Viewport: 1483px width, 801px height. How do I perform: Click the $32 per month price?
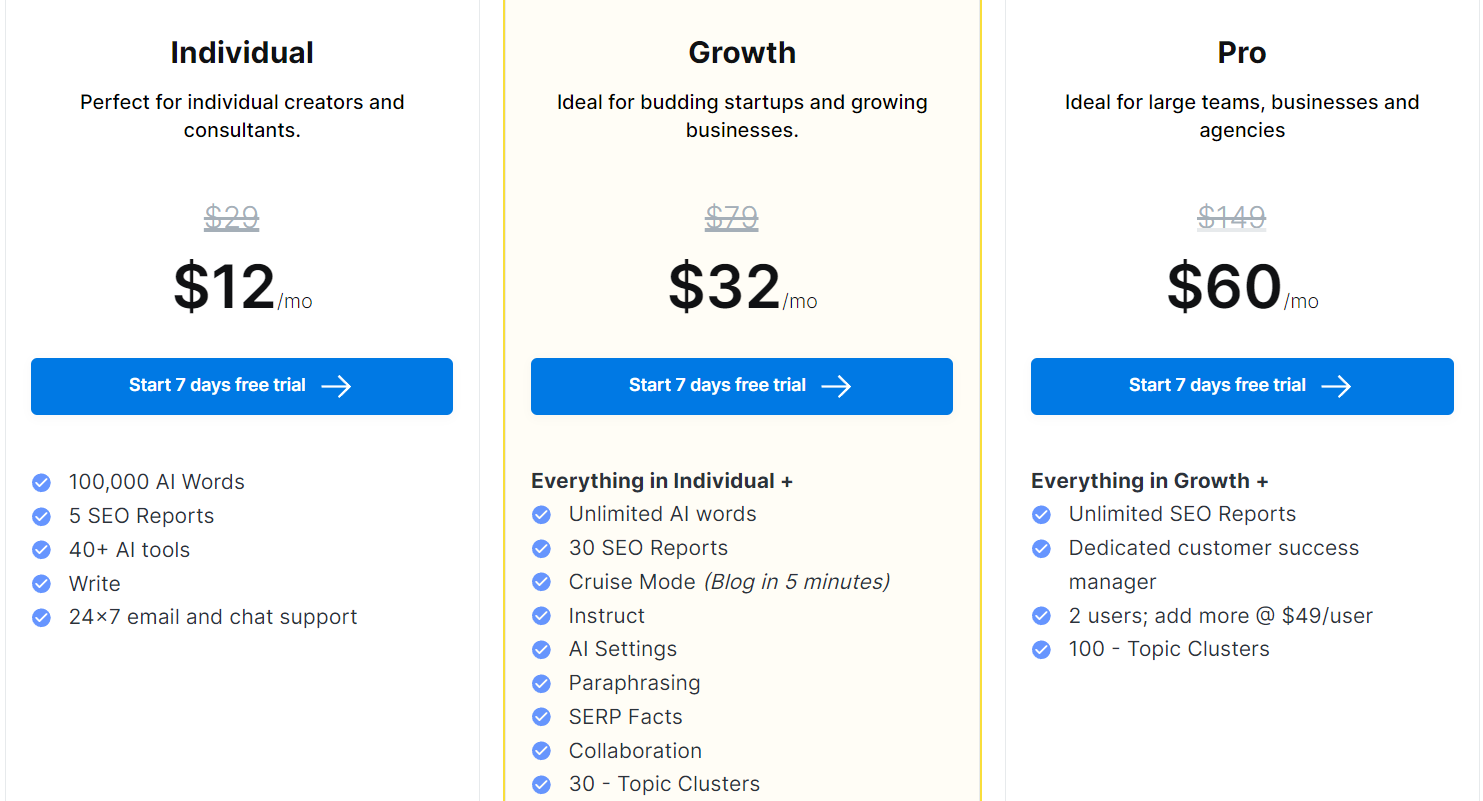point(742,287)
